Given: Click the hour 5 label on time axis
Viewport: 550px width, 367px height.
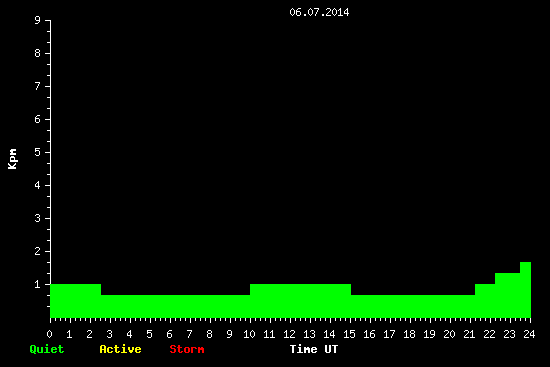Looking at the screenshot, I should (149, 334).
